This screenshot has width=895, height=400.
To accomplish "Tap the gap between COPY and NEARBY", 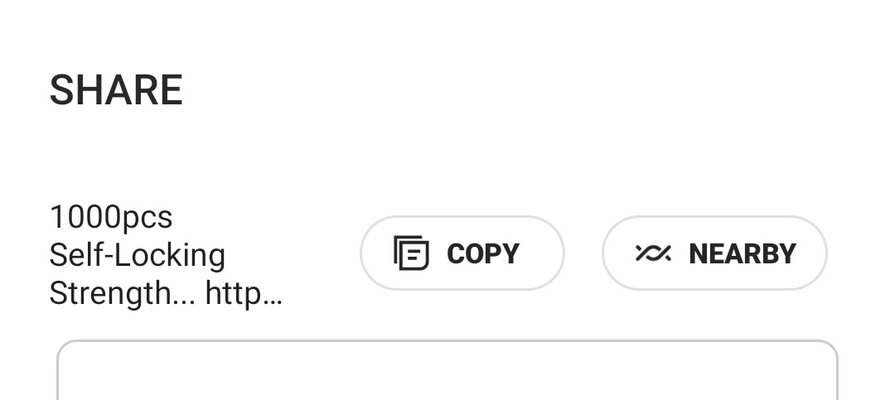I will point(583,253).
